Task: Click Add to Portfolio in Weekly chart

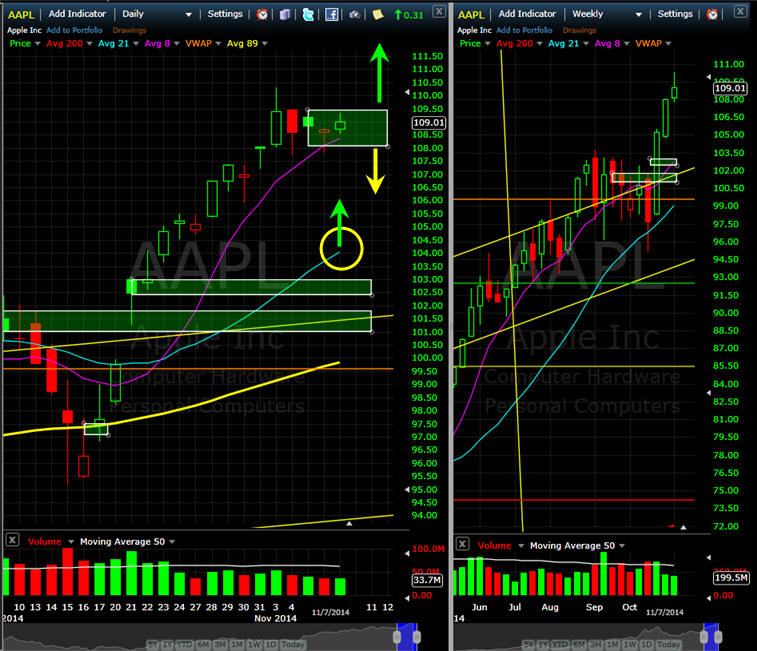Action: pos(524,30)
